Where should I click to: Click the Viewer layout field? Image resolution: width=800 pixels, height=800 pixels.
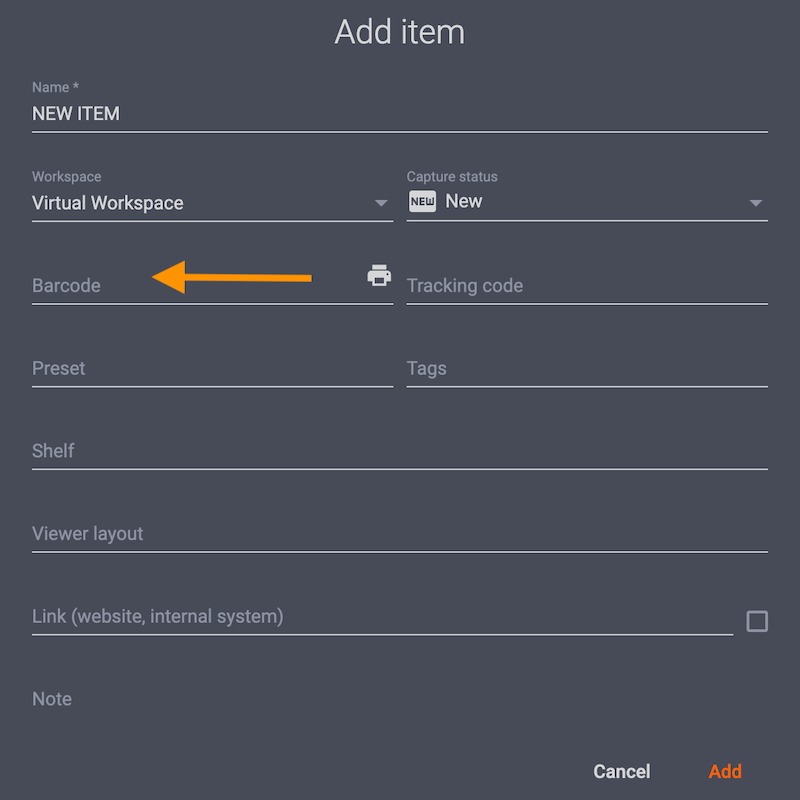(x=400, y=534)
